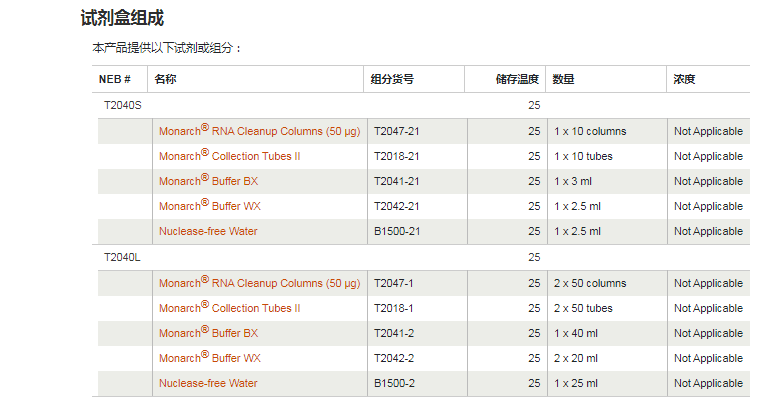Select the 组分货号 column header
The width and height of the screenshot is (773, 404).
coord(392,79)
